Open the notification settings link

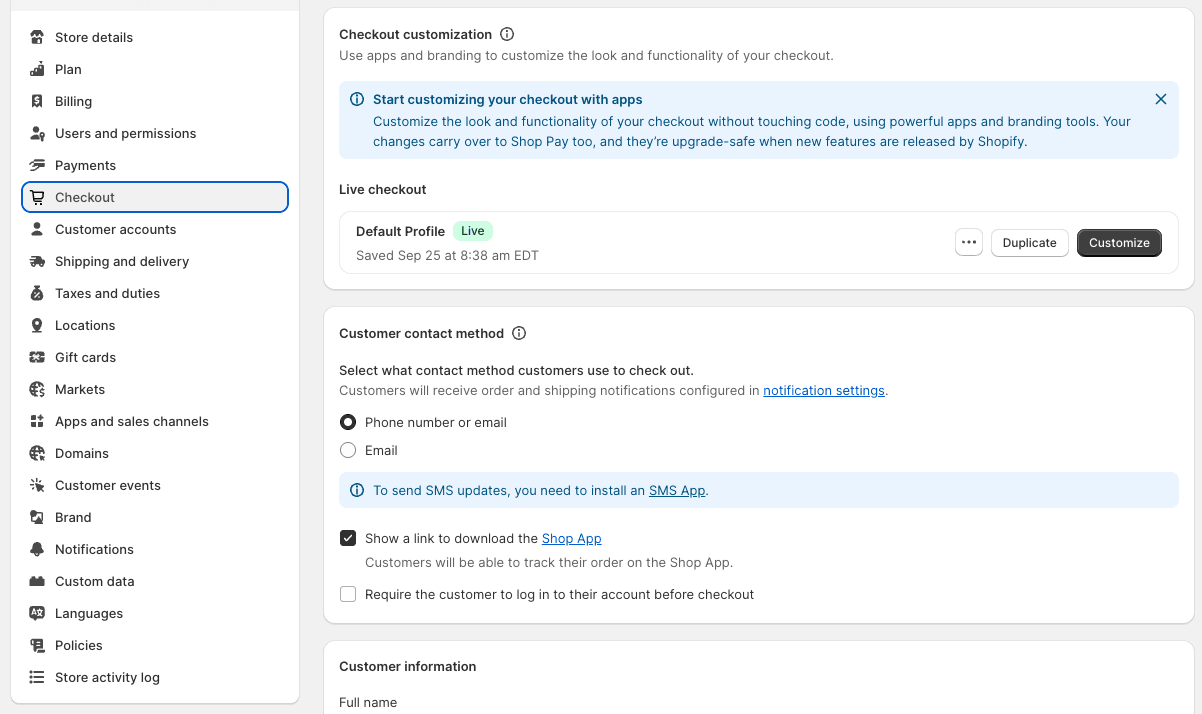(x=823, y=390)
